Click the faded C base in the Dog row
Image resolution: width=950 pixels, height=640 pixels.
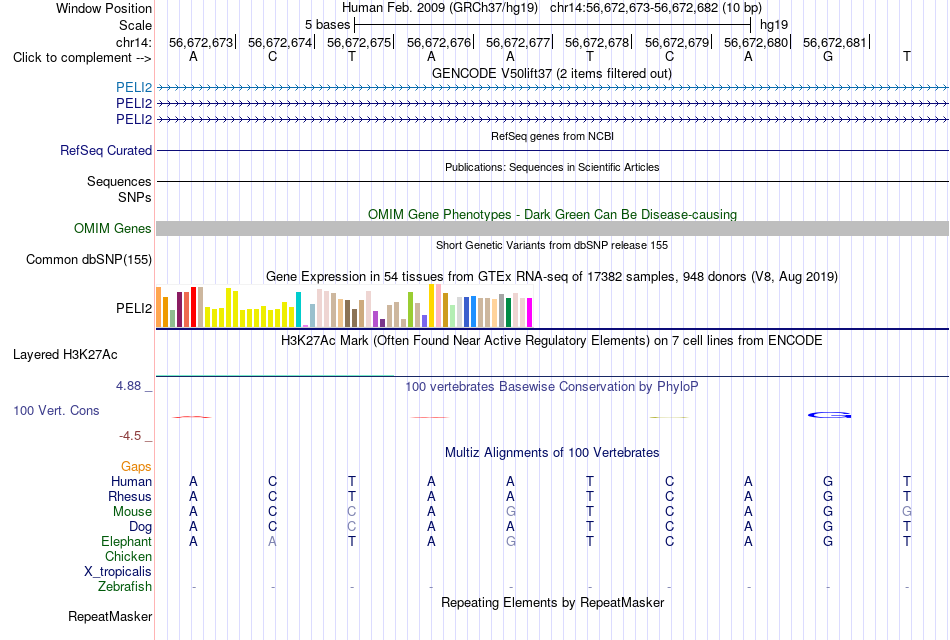click(x=352, y=527)
